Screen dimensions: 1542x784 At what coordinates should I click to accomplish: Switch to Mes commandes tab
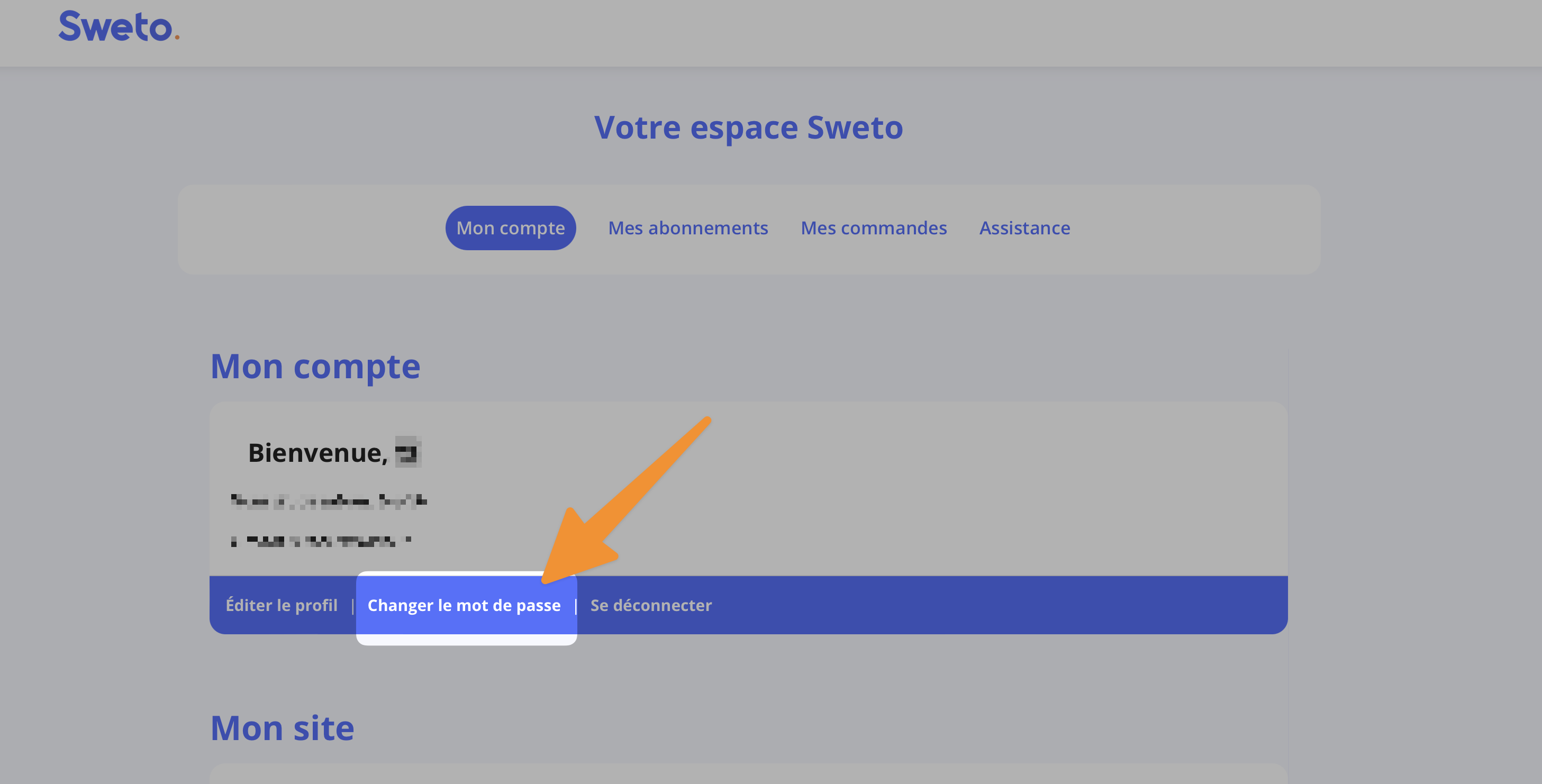click(873, 228)
